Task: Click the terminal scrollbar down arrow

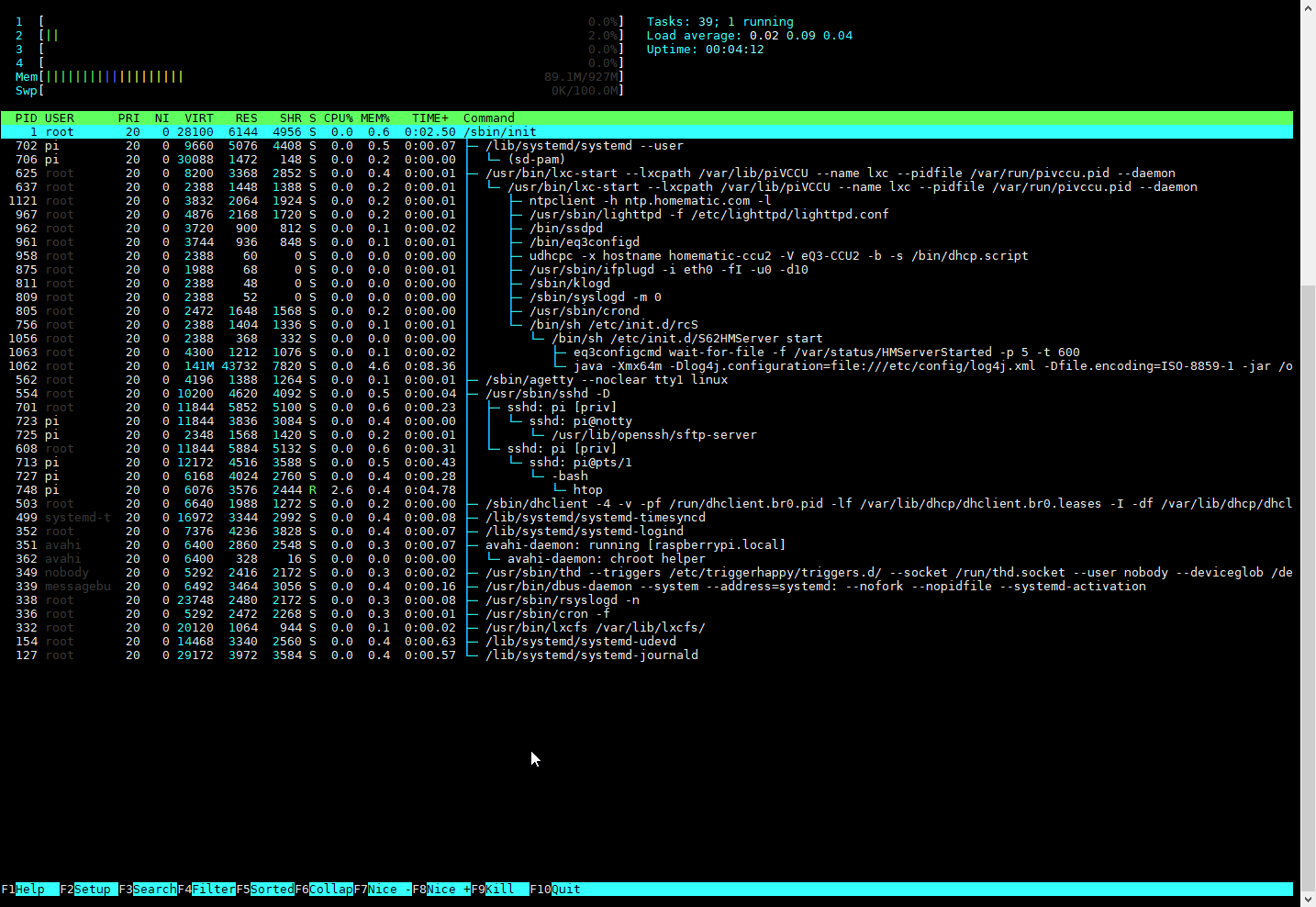Action: pyautogui.click(x=1308, y=899)
